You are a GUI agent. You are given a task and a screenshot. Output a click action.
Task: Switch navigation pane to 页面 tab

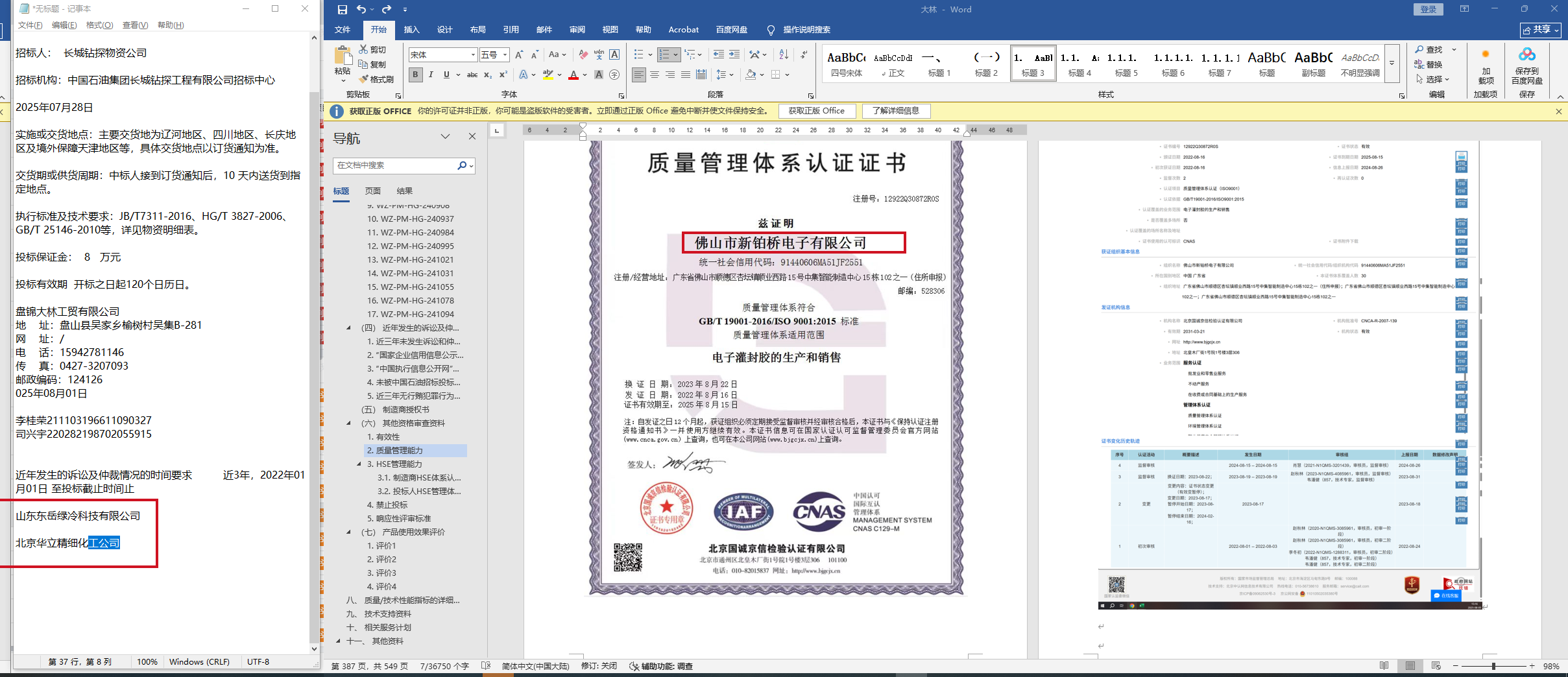373,191
